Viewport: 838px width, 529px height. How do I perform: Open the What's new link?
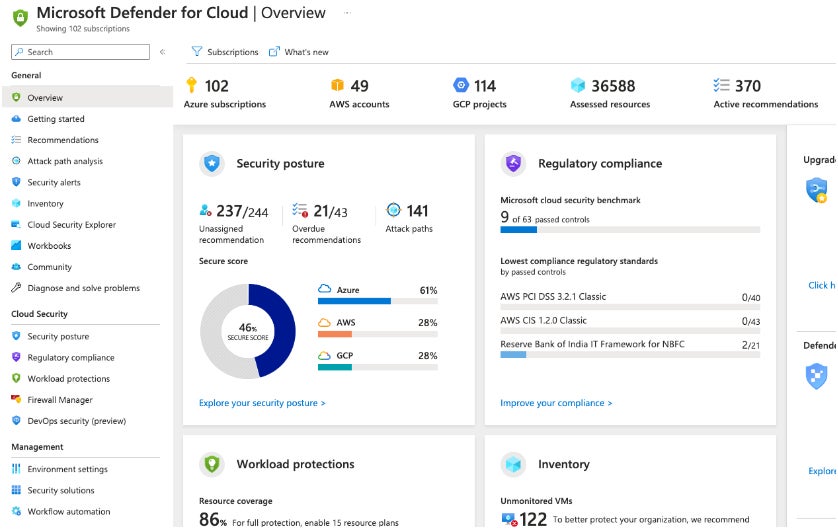pyautogui.click(x=299, y=52)
